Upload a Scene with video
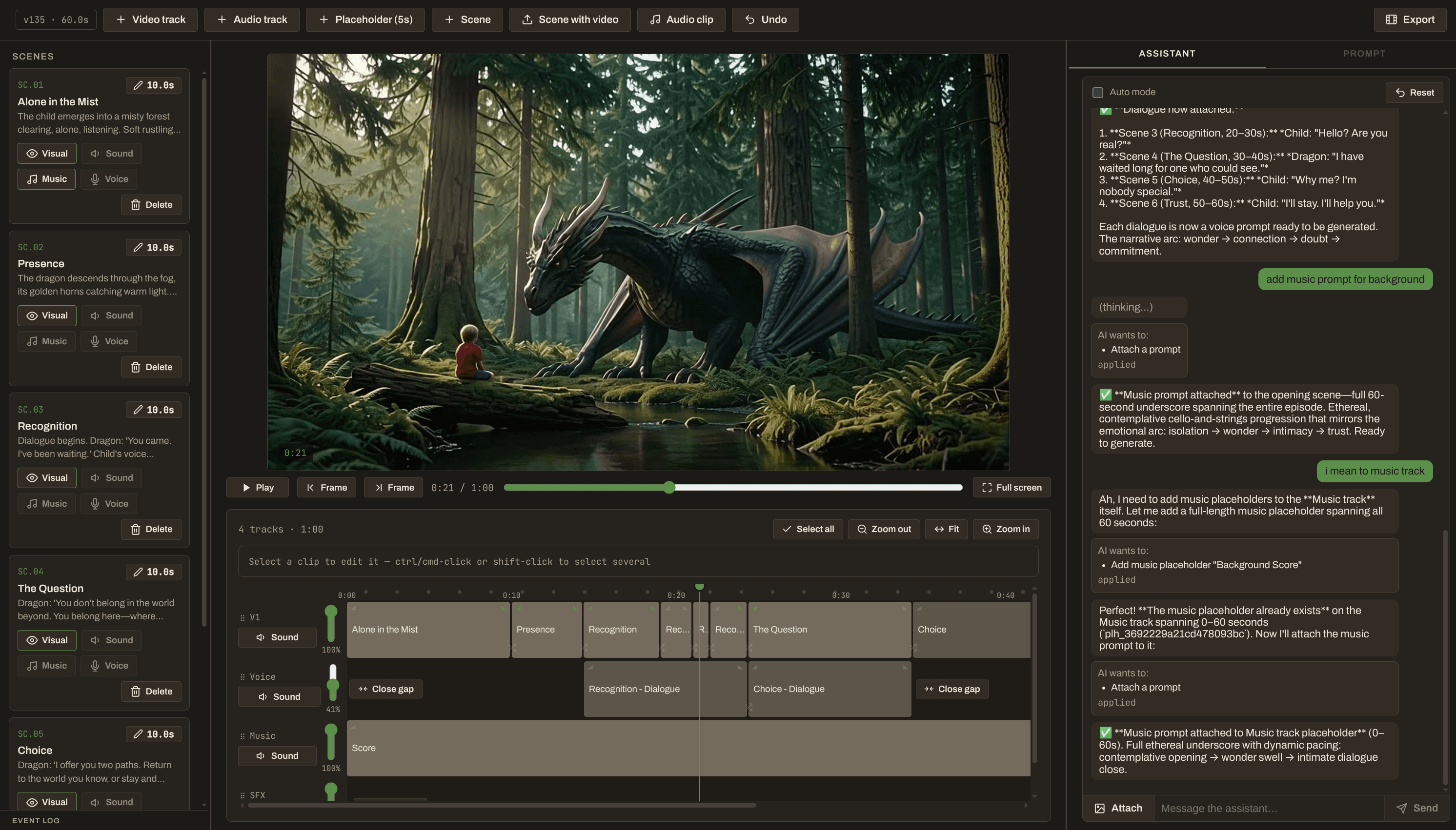Screen dimensions: 1456x830 click(570, 20)
